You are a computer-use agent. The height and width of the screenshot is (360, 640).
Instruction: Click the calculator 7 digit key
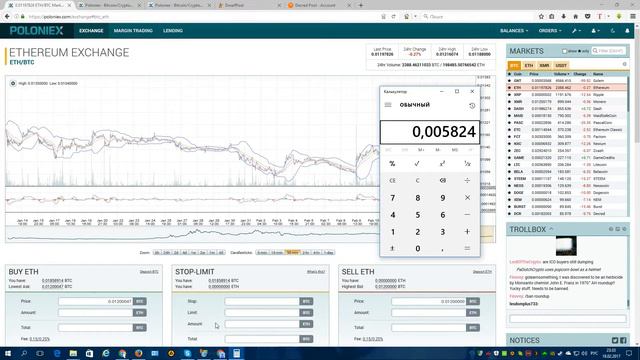[x=392, y=198]
